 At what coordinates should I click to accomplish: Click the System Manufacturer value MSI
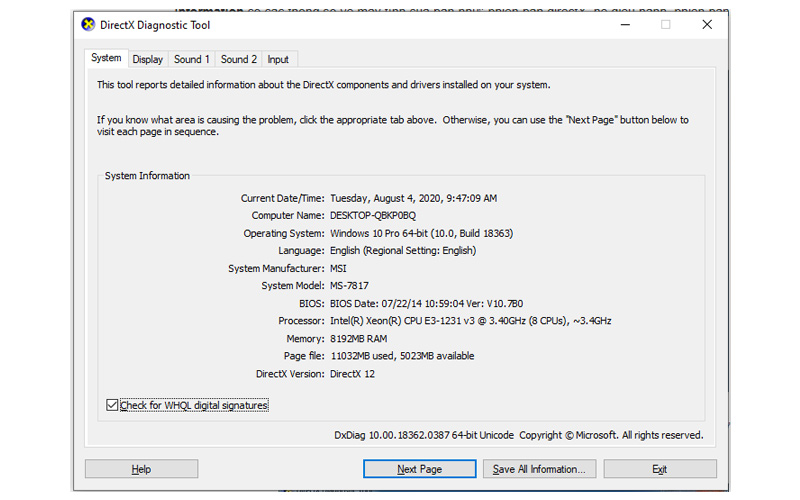point(338,268)
